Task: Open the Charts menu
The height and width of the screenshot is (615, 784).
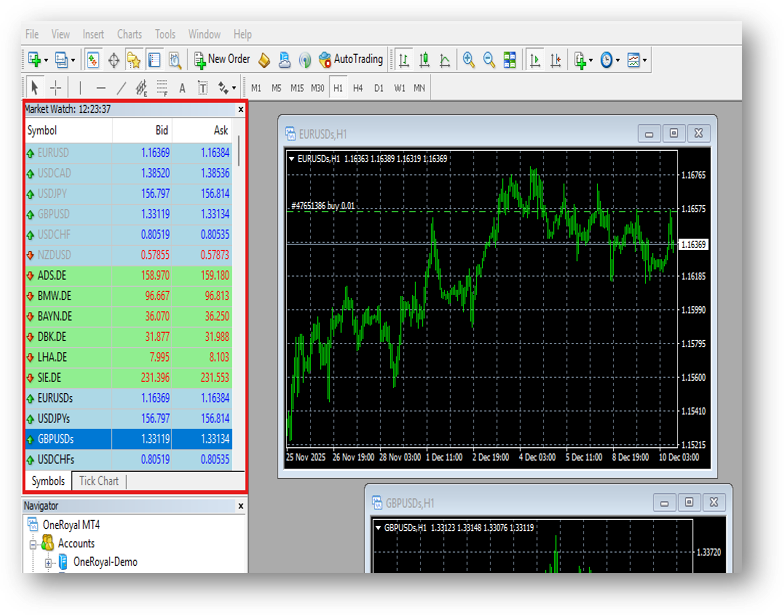Action: coord(129,34)
